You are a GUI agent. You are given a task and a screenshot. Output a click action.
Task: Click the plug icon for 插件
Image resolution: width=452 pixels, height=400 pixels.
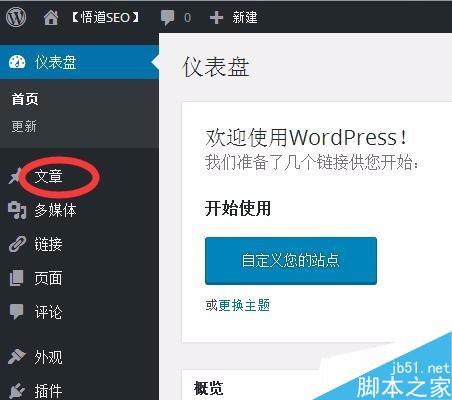click(x=17, y=391)
